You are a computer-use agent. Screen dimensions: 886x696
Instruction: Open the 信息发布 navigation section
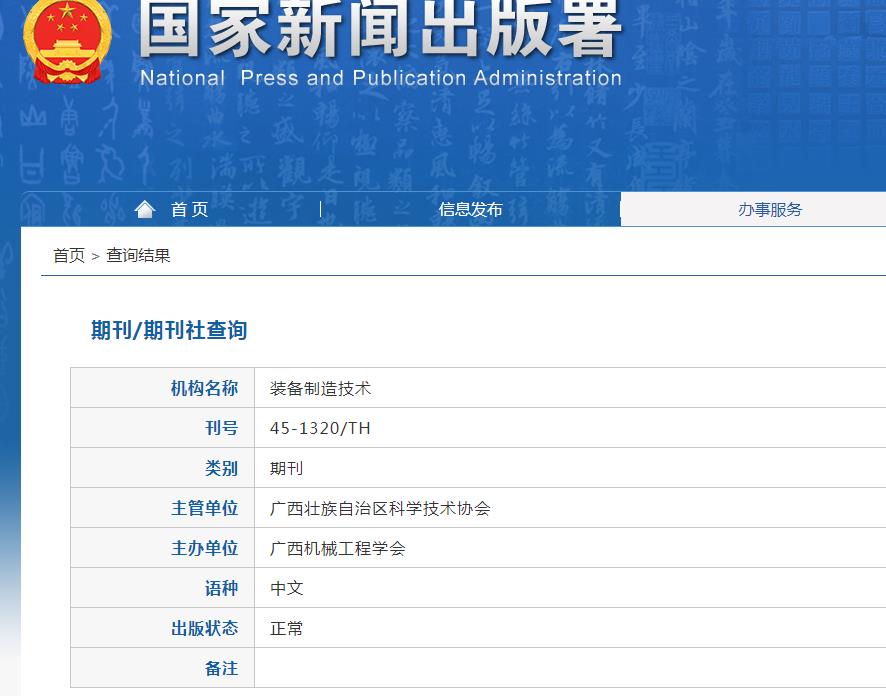[469, 209]
